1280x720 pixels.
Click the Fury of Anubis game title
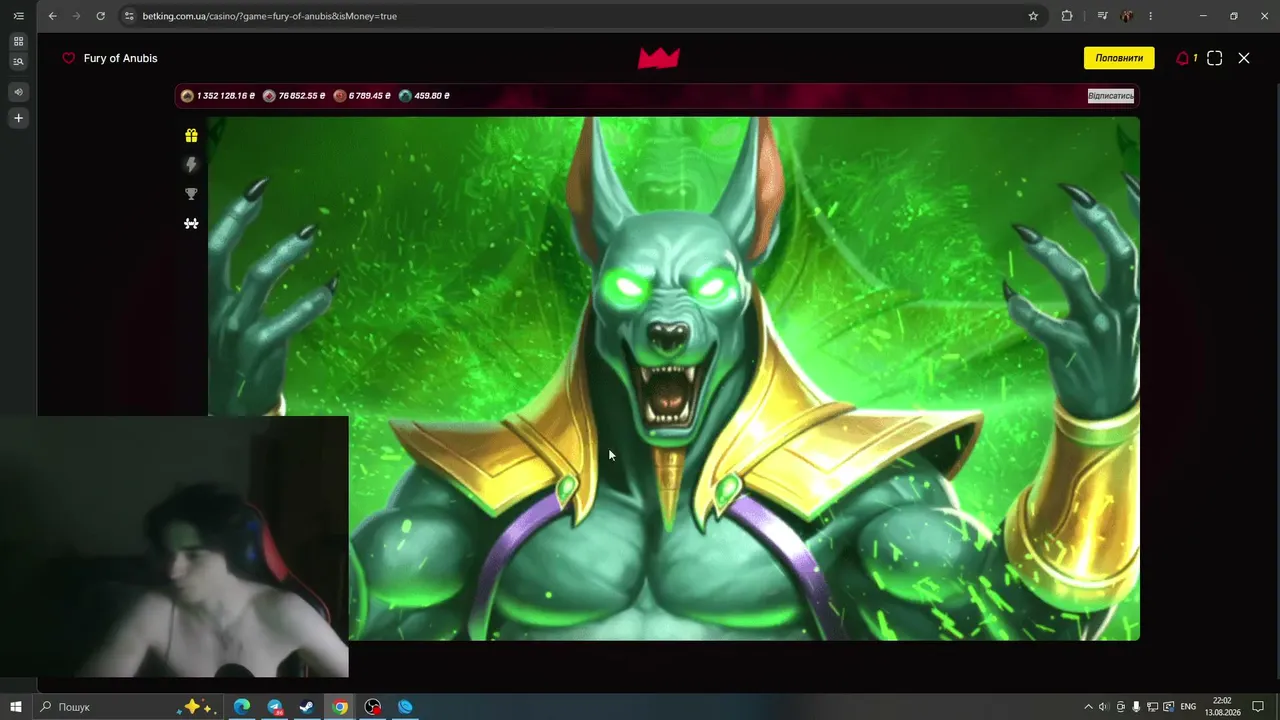pyautogui.click(x=121, y=58)
